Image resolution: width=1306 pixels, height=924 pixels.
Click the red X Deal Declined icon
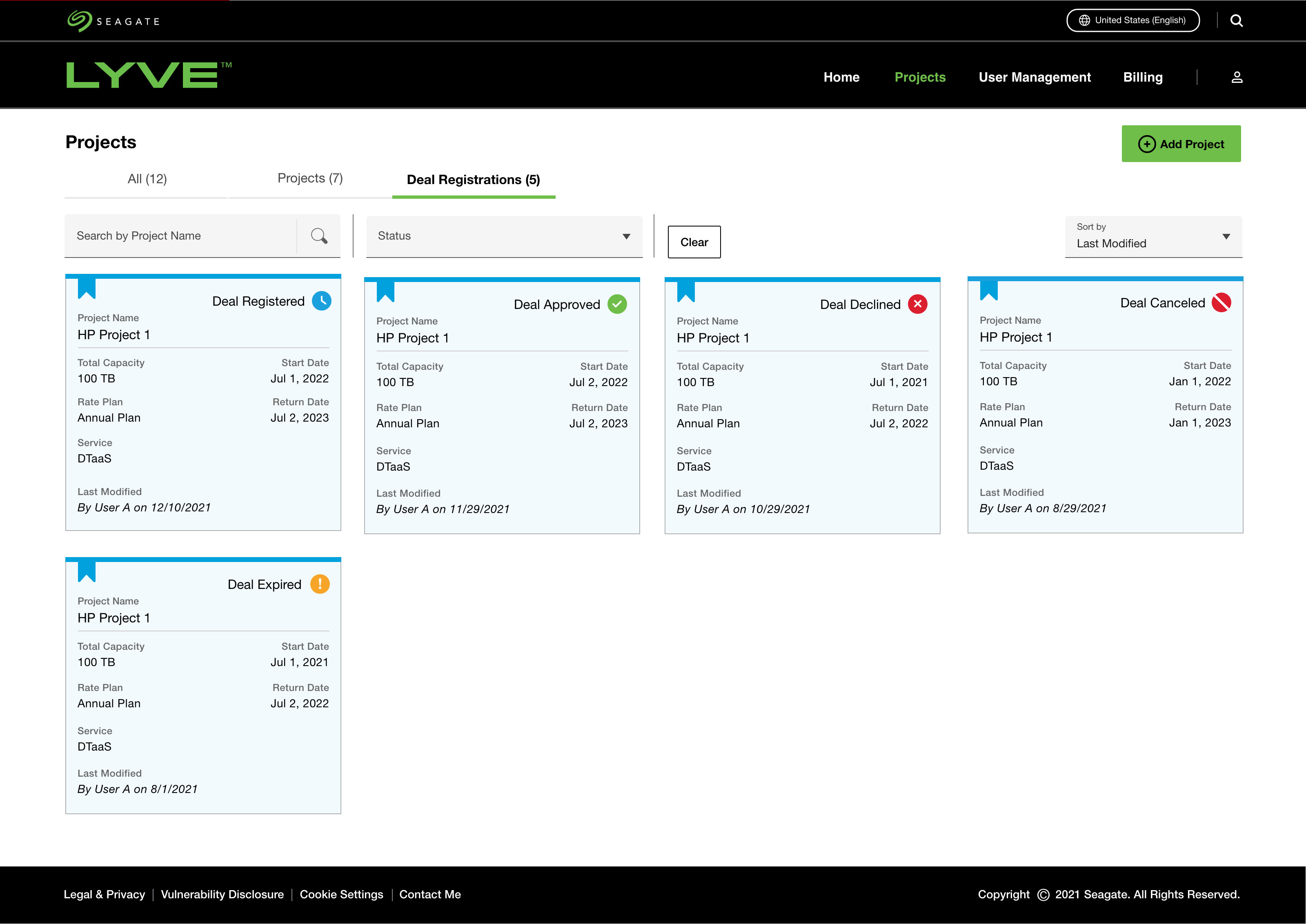pos(917,304)
